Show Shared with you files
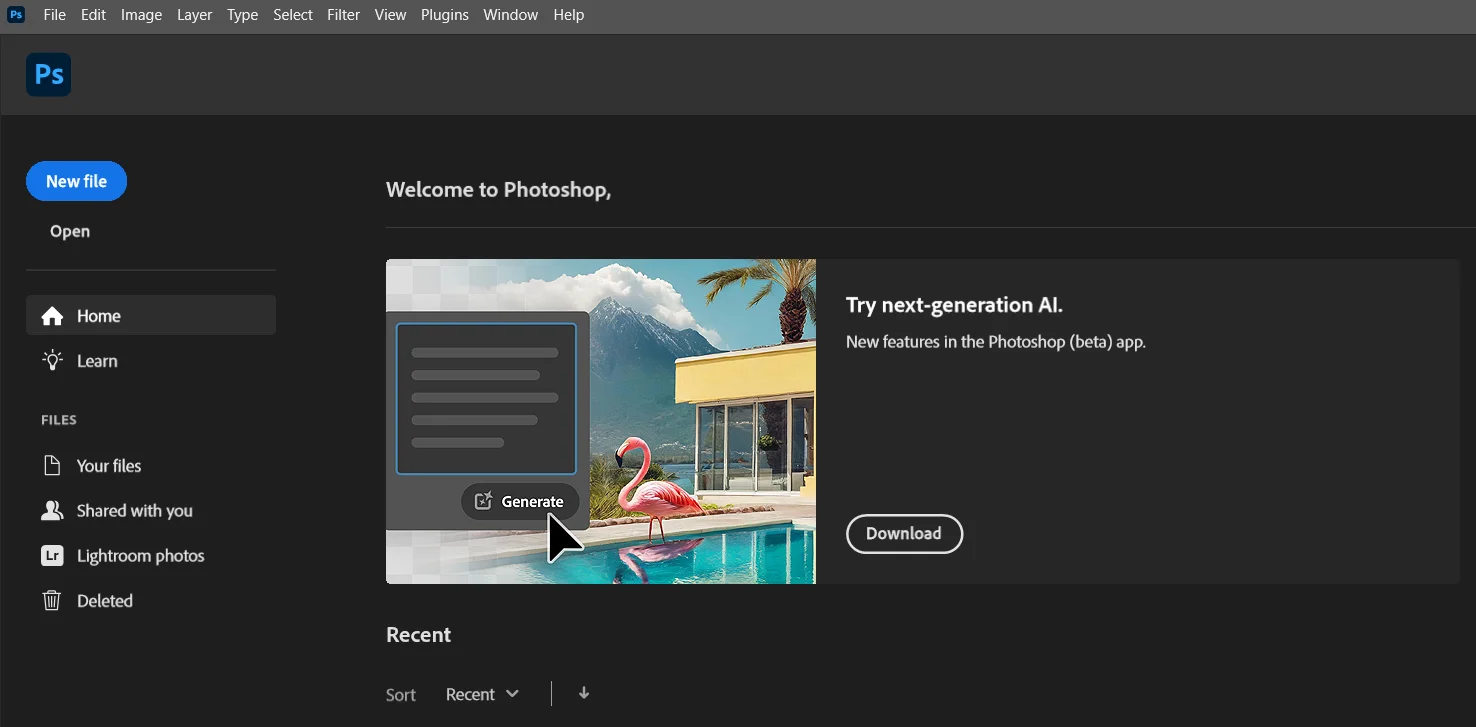 151,511
